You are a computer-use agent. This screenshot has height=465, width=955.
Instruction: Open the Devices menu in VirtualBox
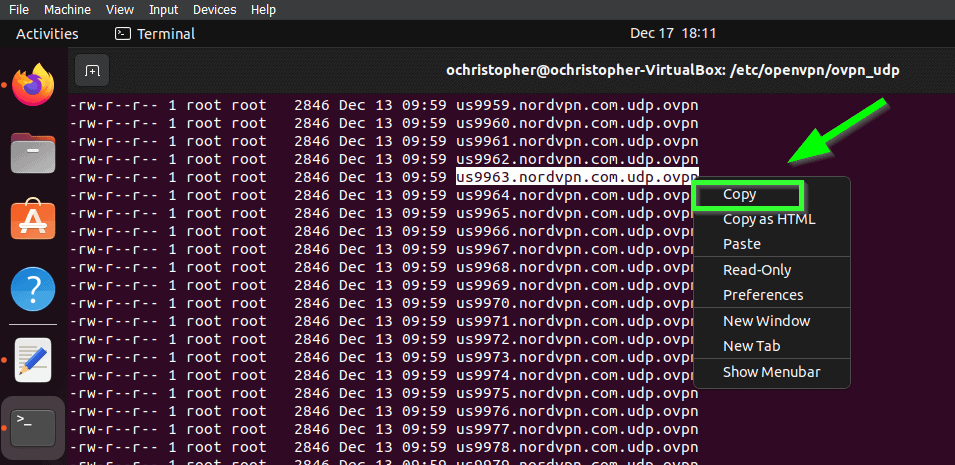click(214, 10)
